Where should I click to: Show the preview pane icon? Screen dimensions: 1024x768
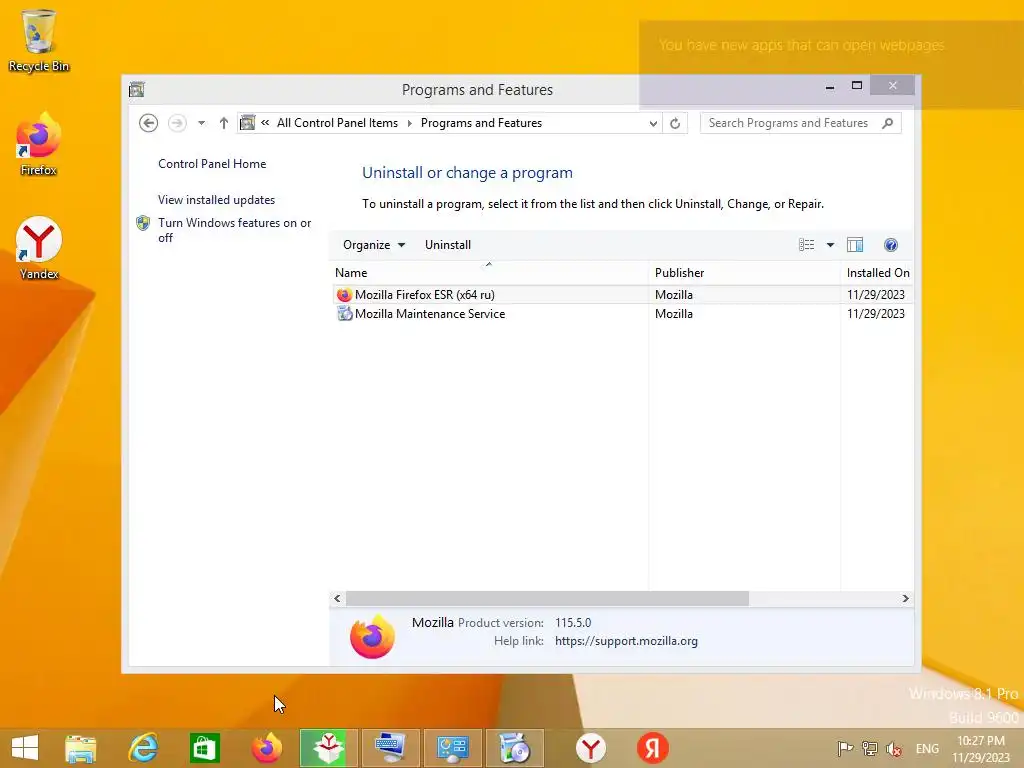coord(855,245)
